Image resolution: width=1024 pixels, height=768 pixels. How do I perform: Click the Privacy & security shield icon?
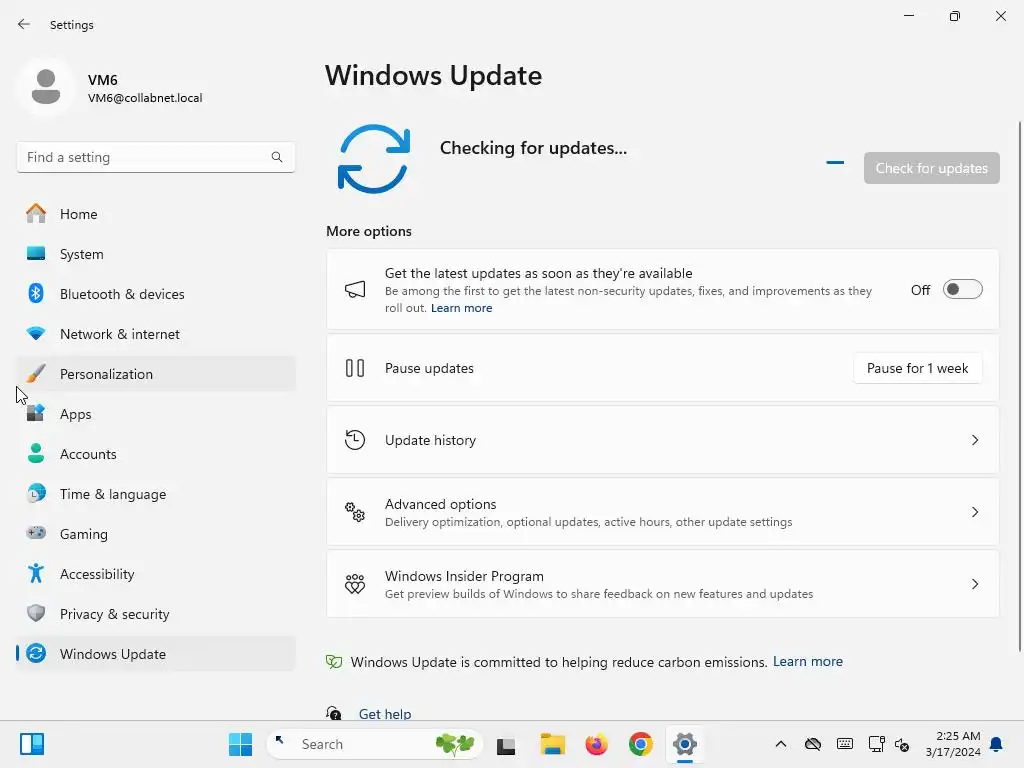point(36,613)
